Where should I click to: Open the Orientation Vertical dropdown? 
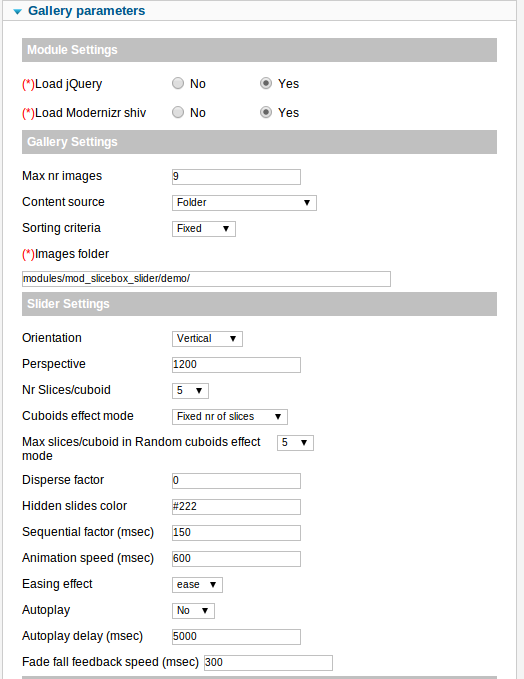(x=207, y=339)
